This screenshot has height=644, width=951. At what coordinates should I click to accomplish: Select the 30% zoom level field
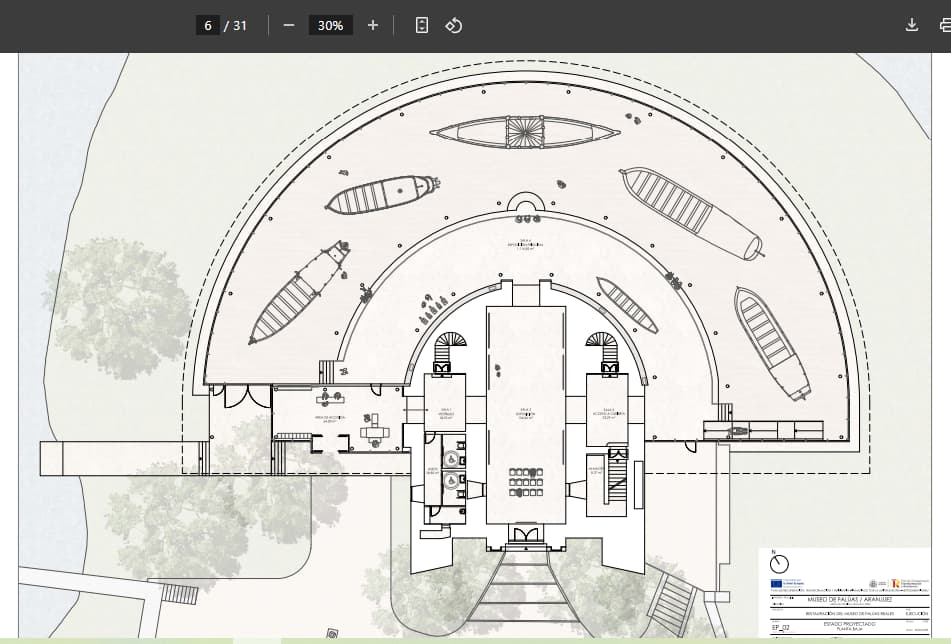[330, 26]
